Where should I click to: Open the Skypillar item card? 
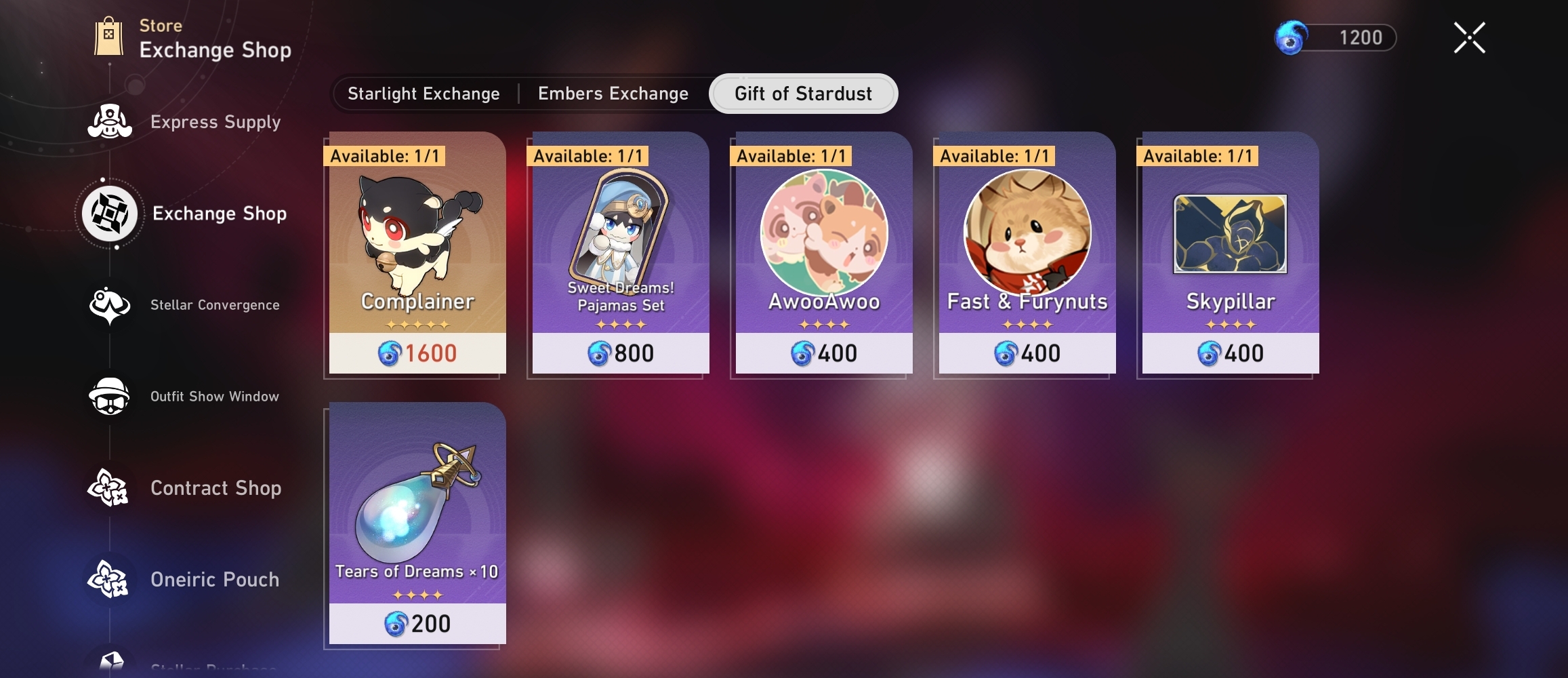point(1231,253)
